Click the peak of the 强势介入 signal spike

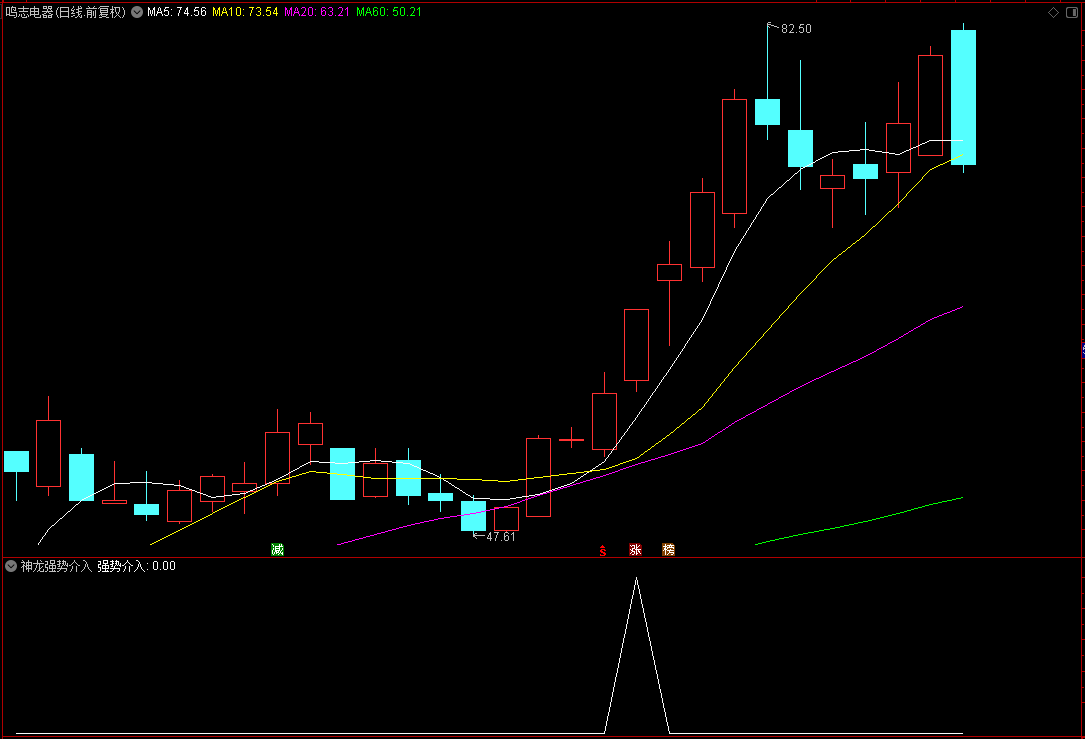point(637,578)
